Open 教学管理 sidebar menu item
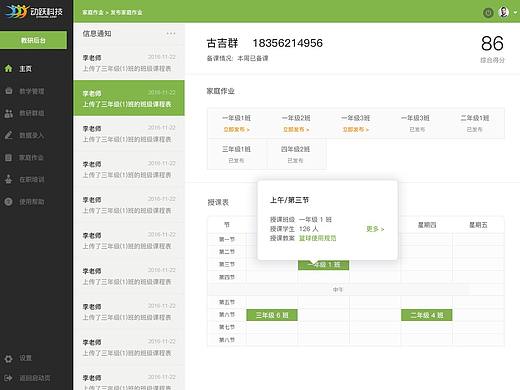Screen dimensions: 520x390 [32, 91]
